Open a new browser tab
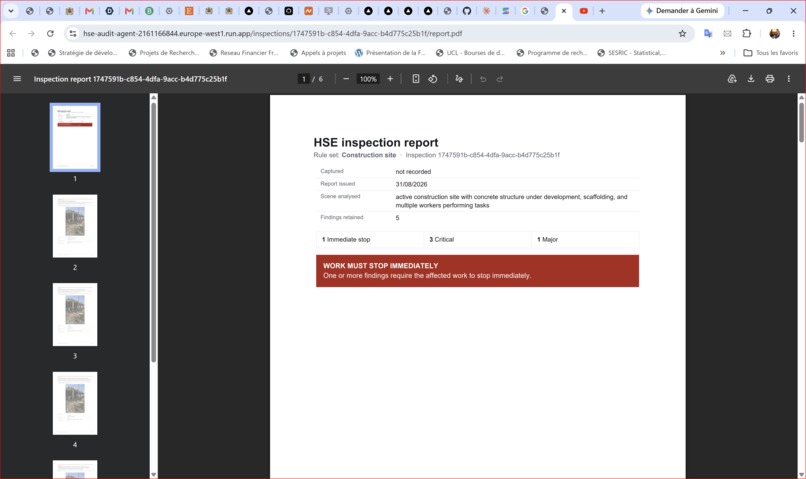This screenshot has width=806, height=479. [602, 11]
